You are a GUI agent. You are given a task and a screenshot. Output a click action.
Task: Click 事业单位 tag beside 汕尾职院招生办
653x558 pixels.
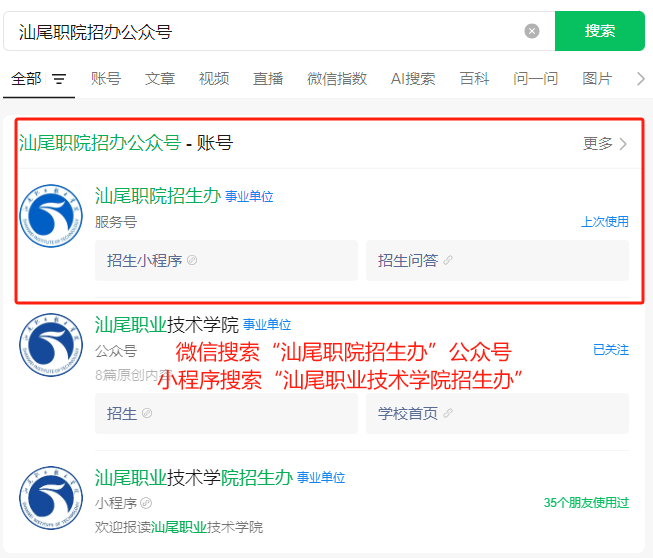click(249, 197)
